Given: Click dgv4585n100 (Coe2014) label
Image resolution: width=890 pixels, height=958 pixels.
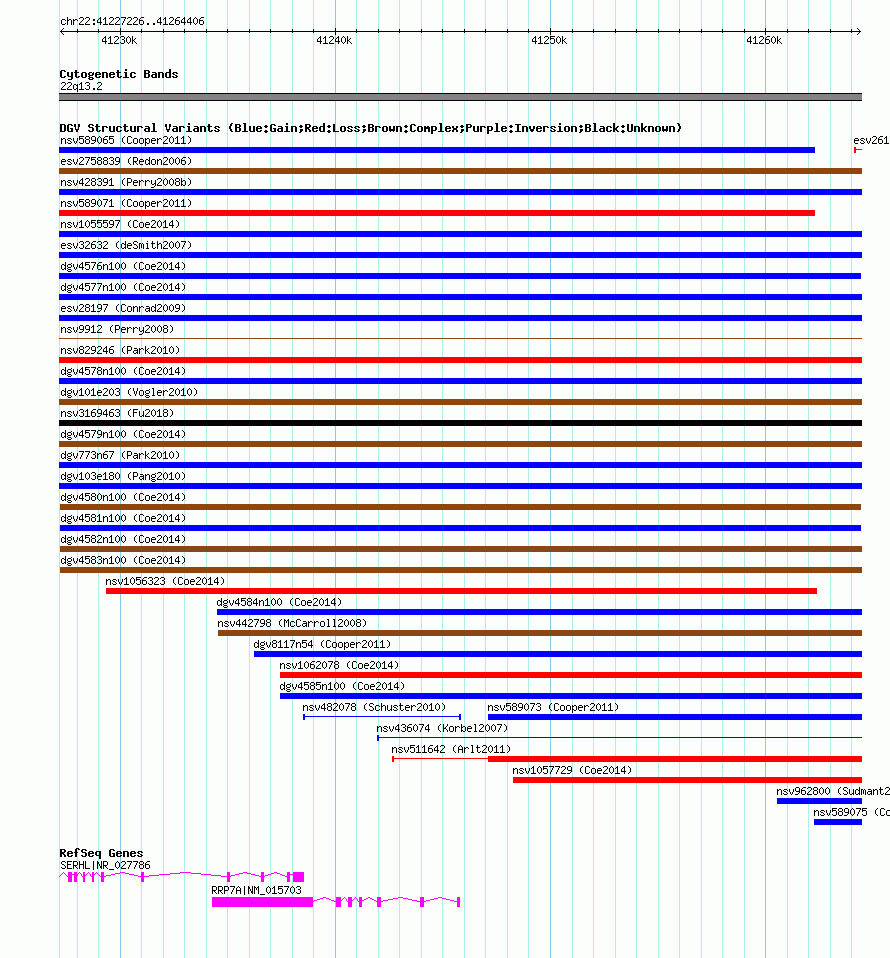Looking at the screenshot, I should [342, 687].
